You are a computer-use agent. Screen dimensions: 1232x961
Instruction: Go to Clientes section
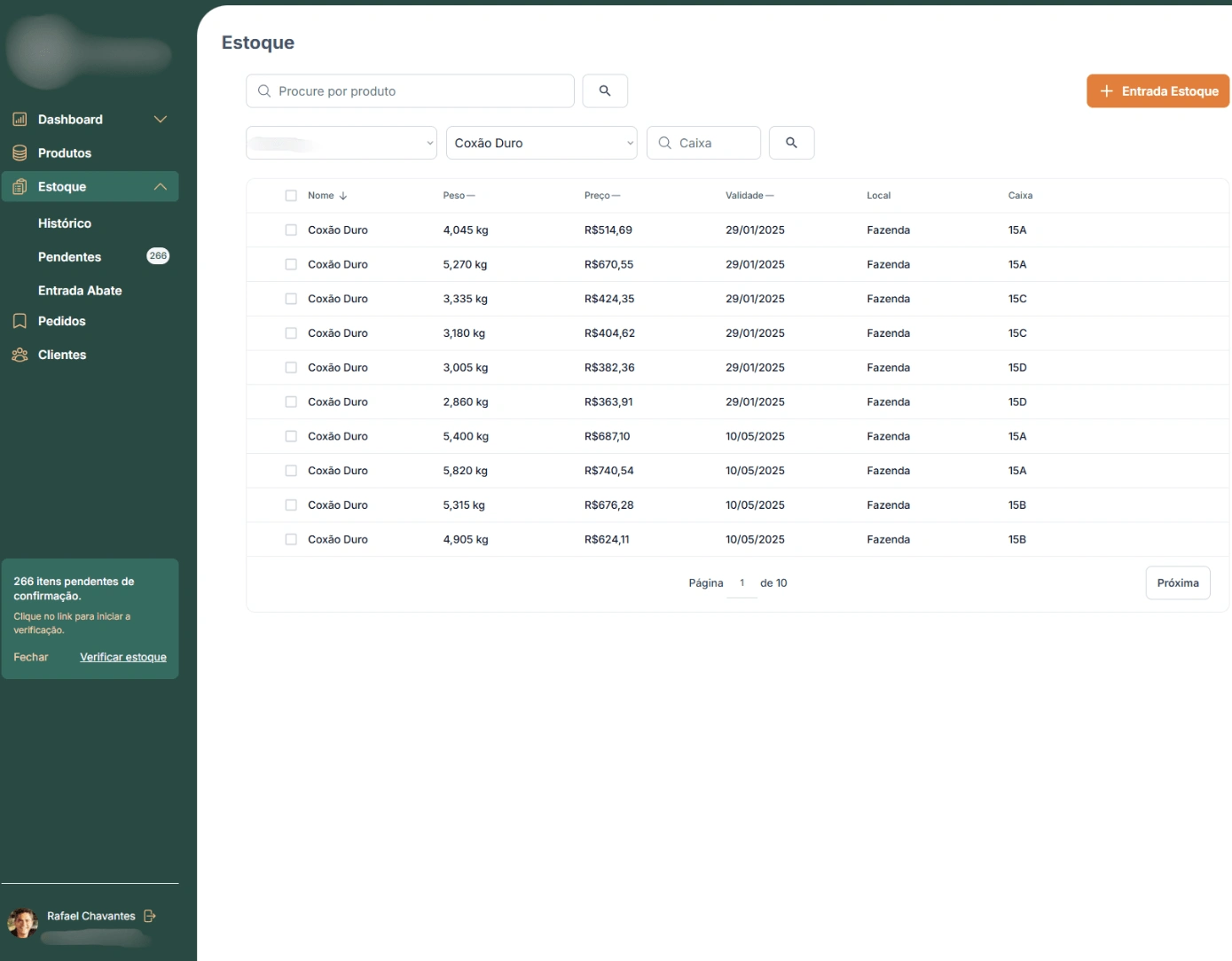(62, 355)
